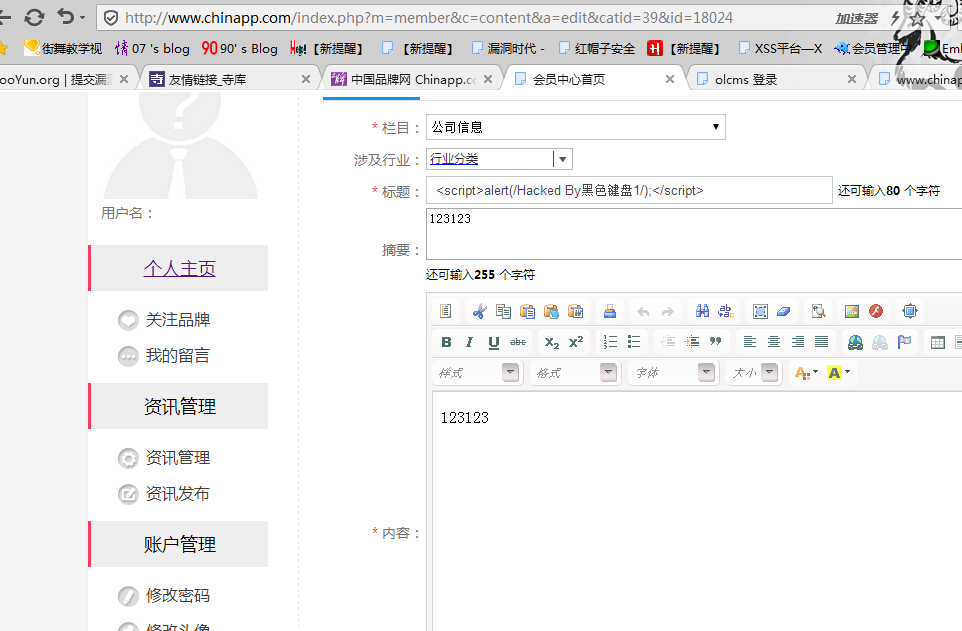Image resolution: width=962 pixels, height=631 pixels.
Task: Center align text
Action: click(774, 342)
